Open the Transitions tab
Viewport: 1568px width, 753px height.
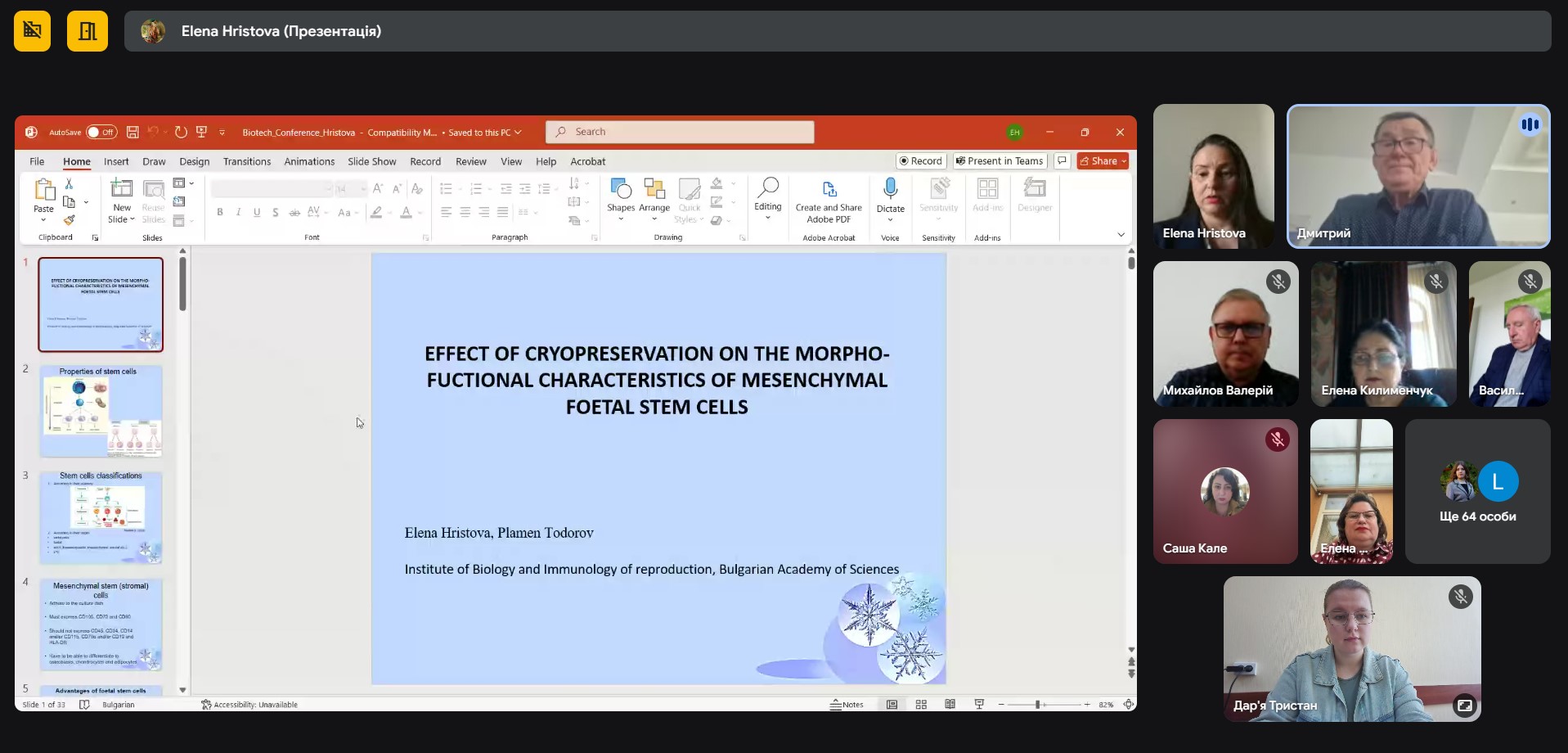tap(247, 161)
